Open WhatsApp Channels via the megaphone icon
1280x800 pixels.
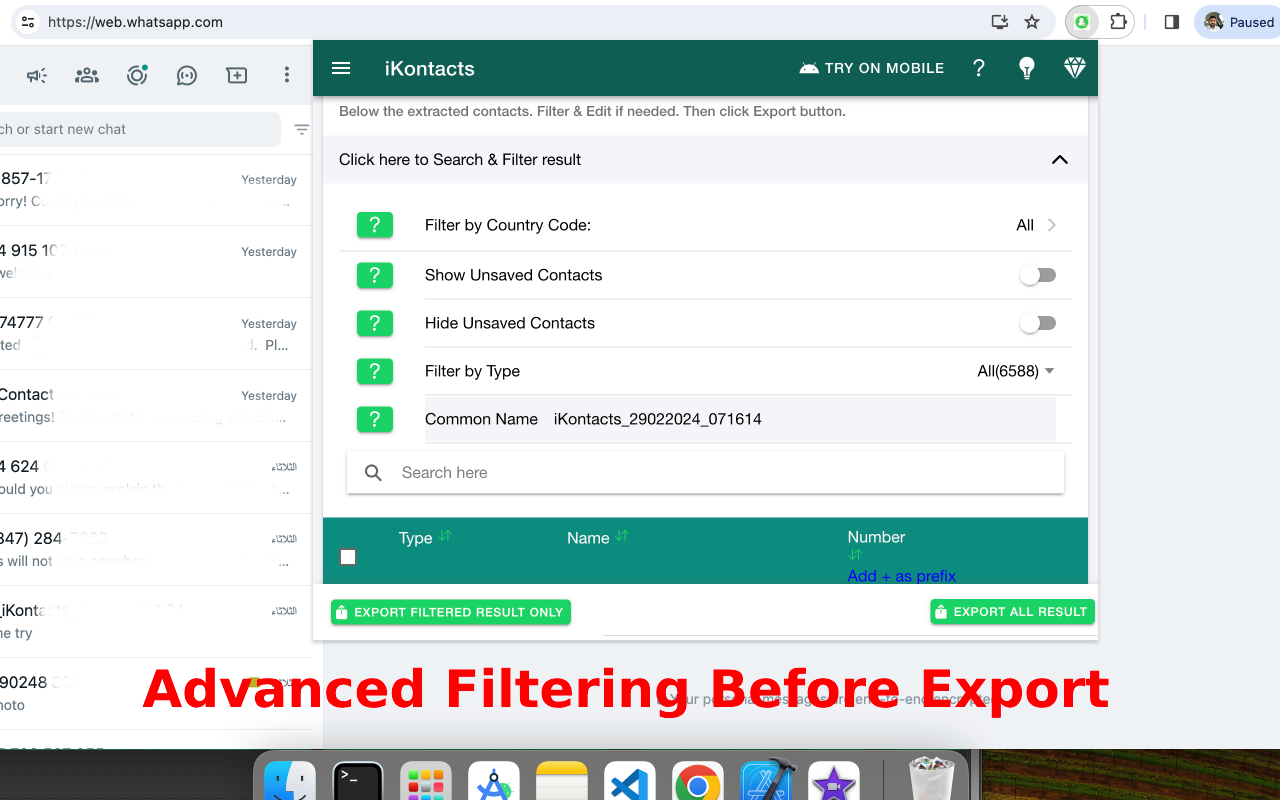(36, 74)
